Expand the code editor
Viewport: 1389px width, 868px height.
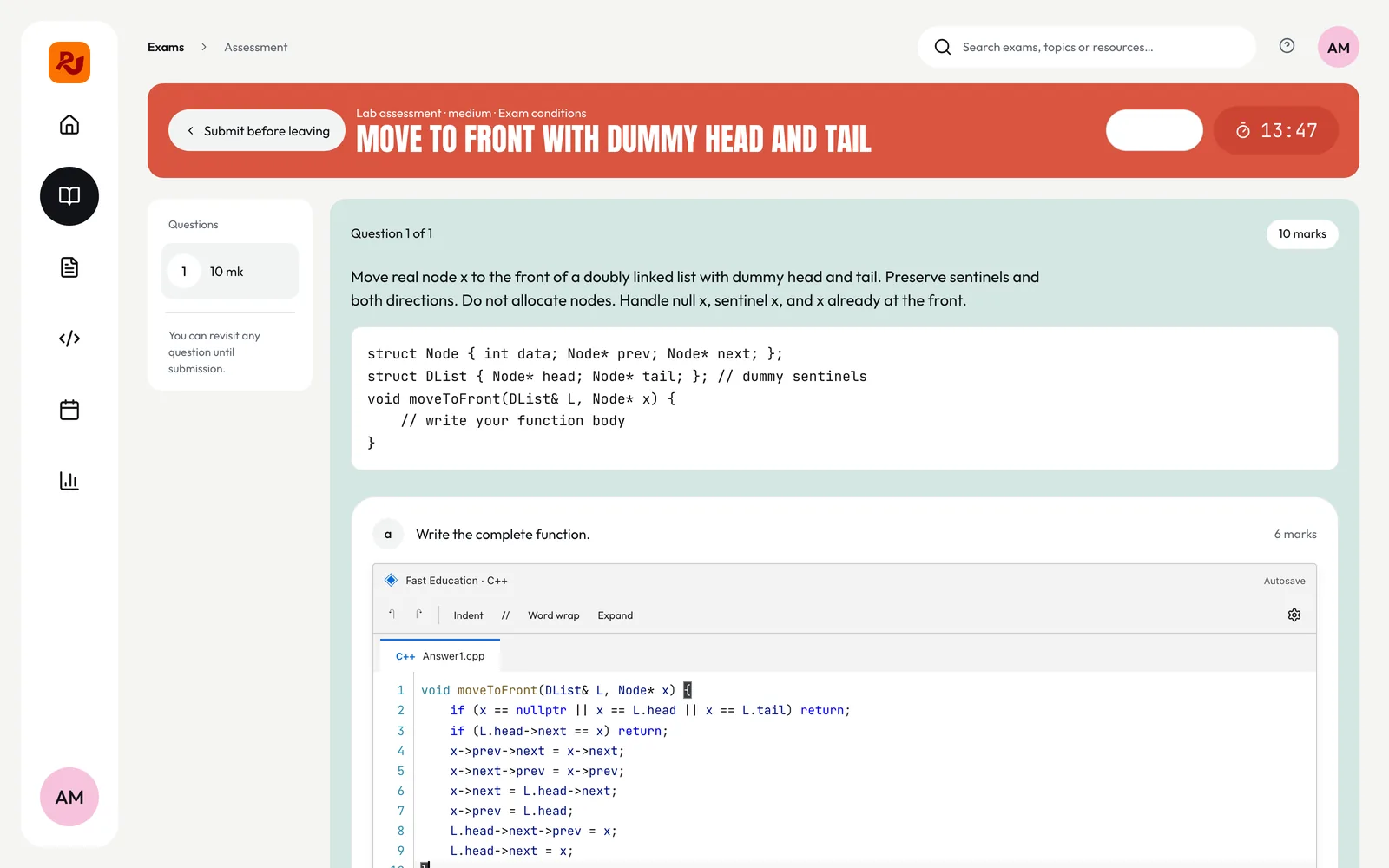pos(616,615)
